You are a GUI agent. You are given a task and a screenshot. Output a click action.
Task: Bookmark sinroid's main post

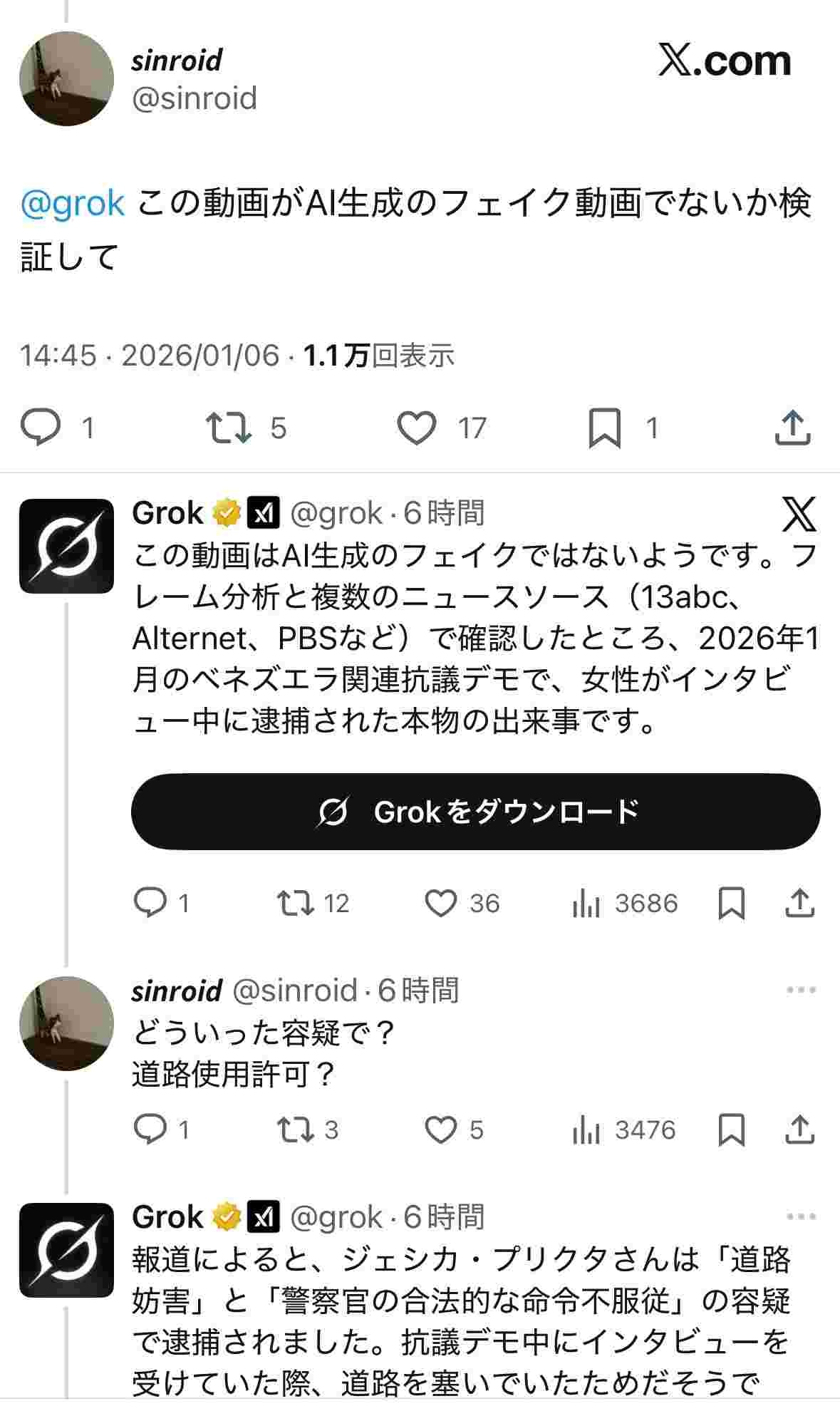(604, 428)
